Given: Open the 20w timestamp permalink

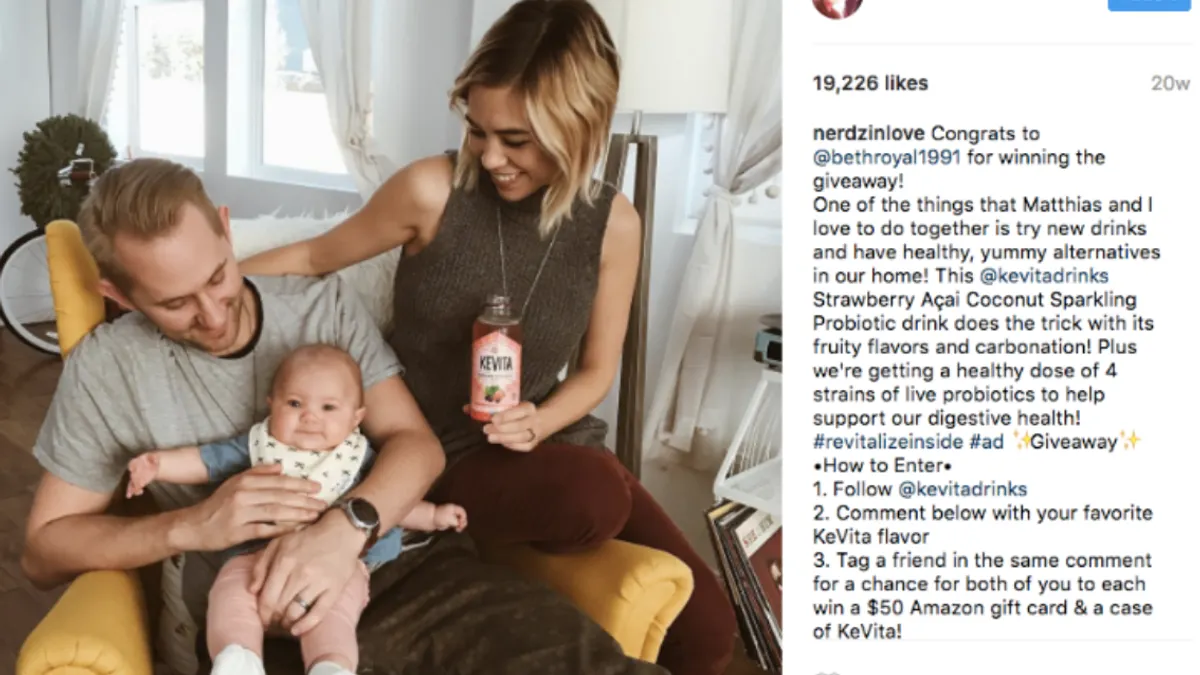Looking at the screenshot, I should tap(1169, 84).
